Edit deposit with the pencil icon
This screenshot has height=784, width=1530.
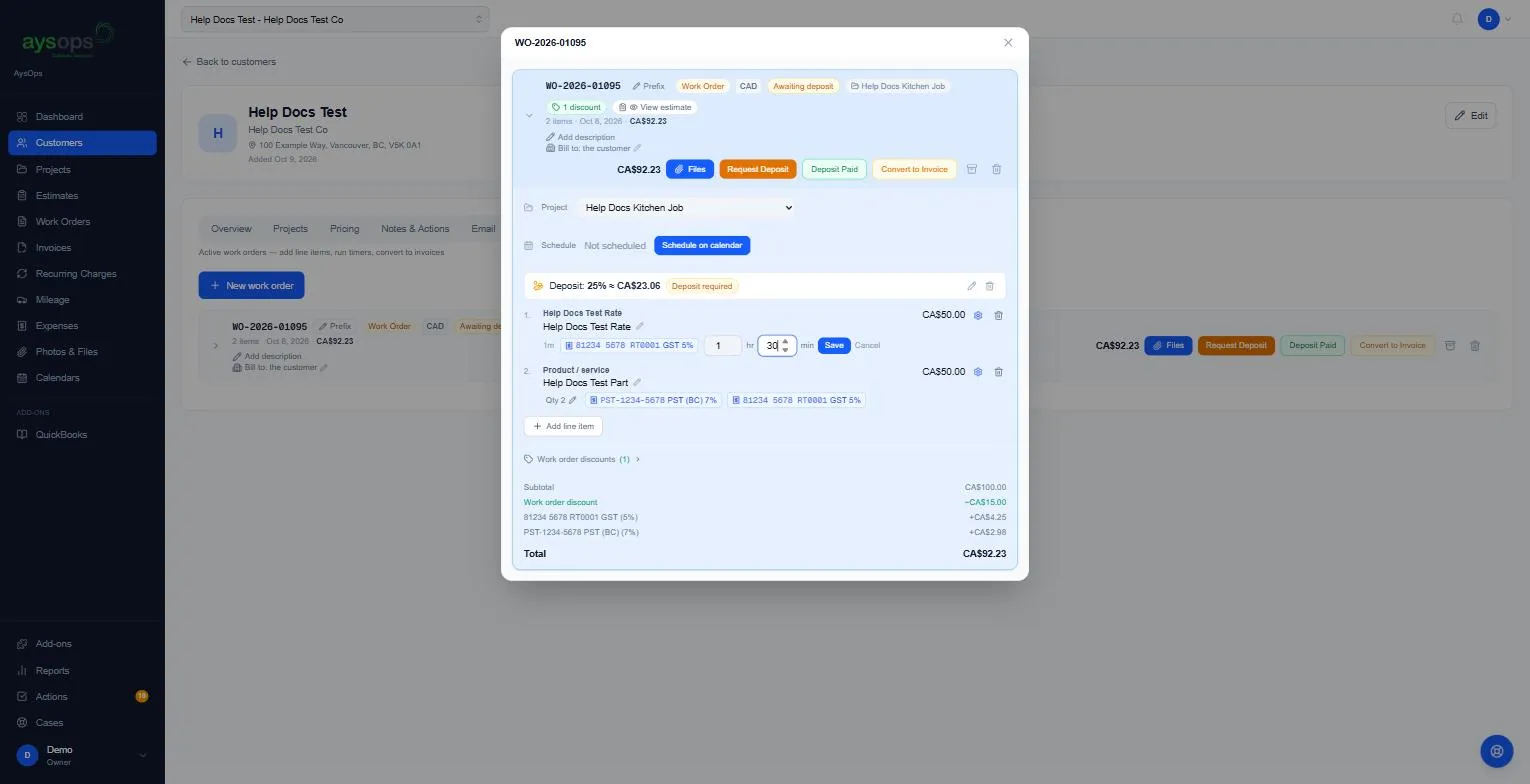tap(971, 286)
